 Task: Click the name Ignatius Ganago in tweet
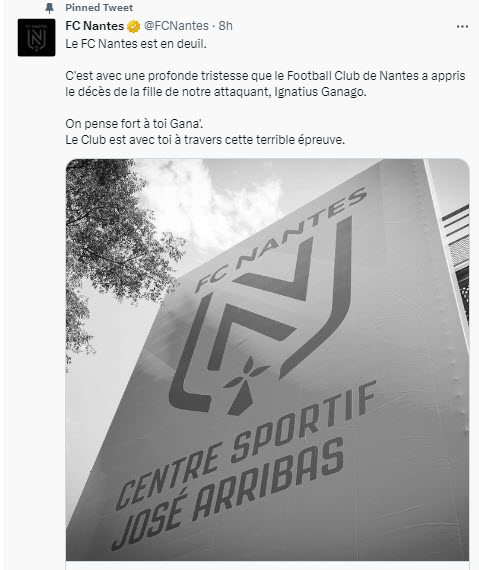click(320, 92)
